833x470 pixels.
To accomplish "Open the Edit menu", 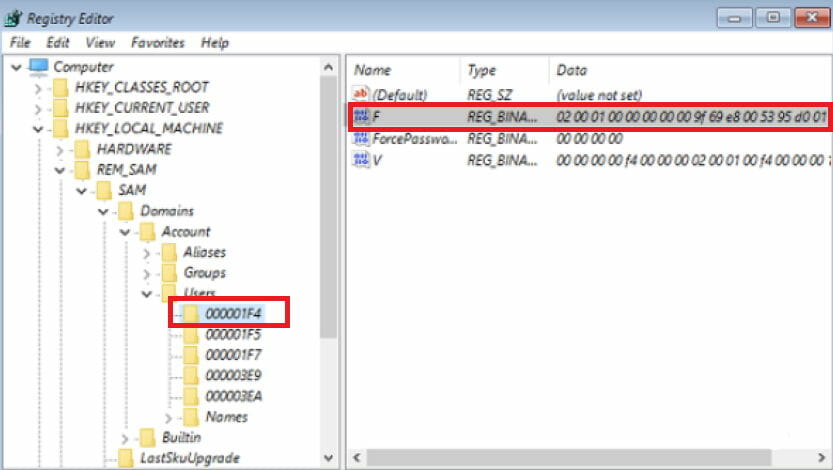I will 57,42.
